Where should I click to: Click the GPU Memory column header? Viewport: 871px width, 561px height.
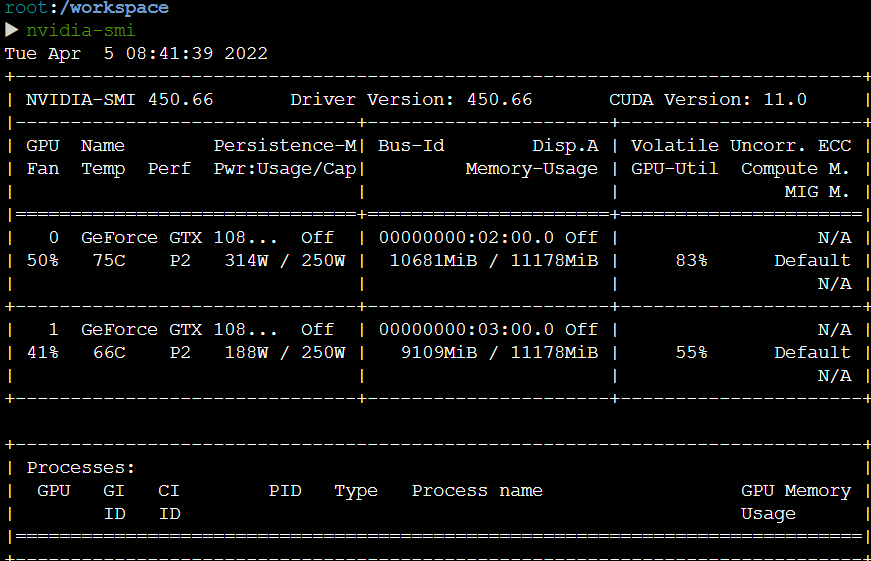795,491
